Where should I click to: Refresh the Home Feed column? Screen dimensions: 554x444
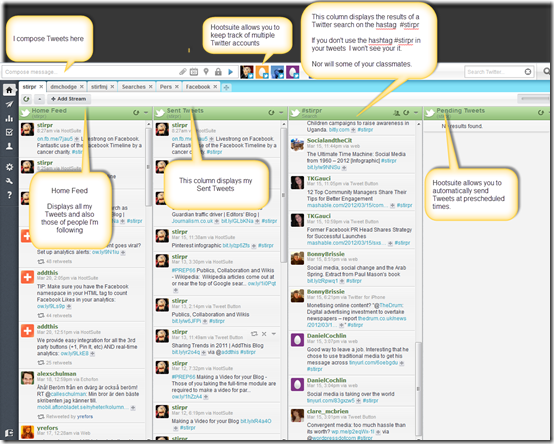(136, 113)
